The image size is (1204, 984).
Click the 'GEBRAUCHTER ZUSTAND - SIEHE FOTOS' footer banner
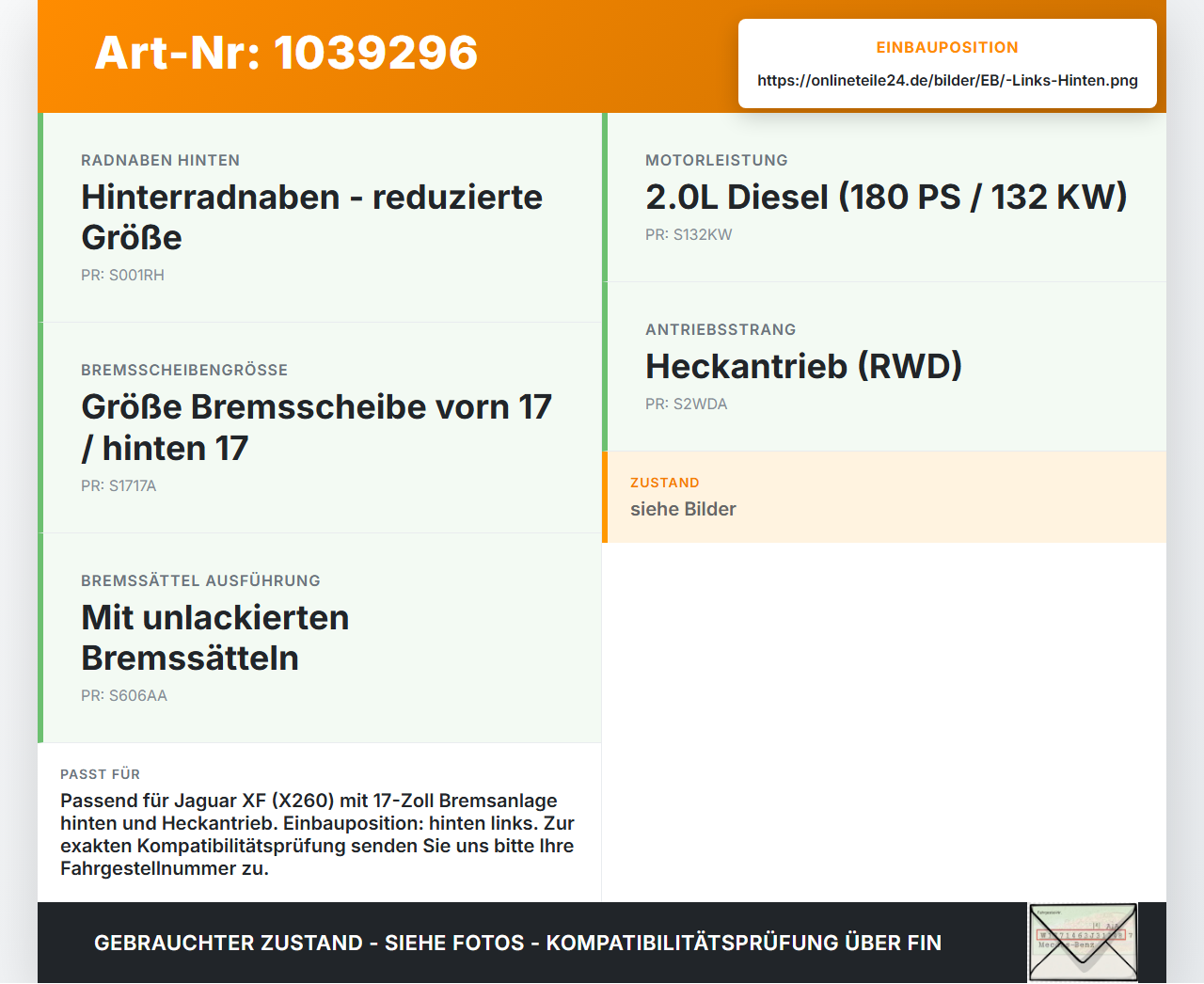point(517,943)
